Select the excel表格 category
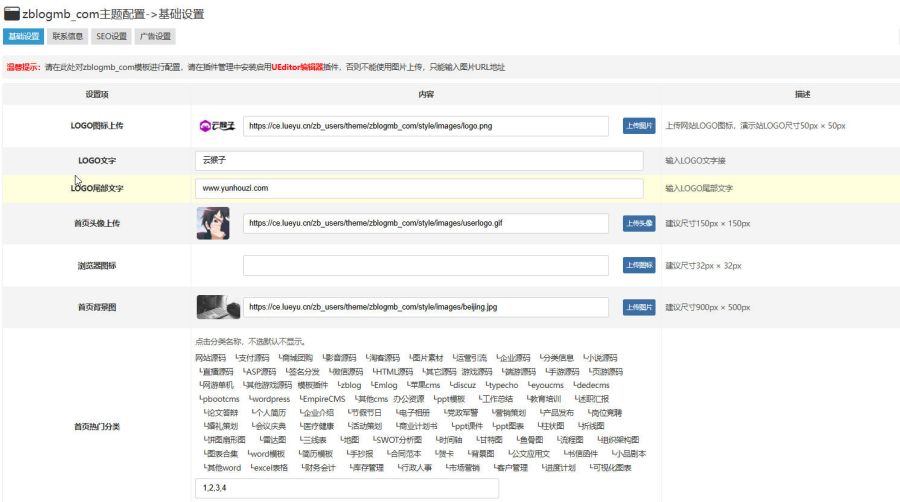Image resolution: width=900 pixels, height=502 pixels. [271, 468]
